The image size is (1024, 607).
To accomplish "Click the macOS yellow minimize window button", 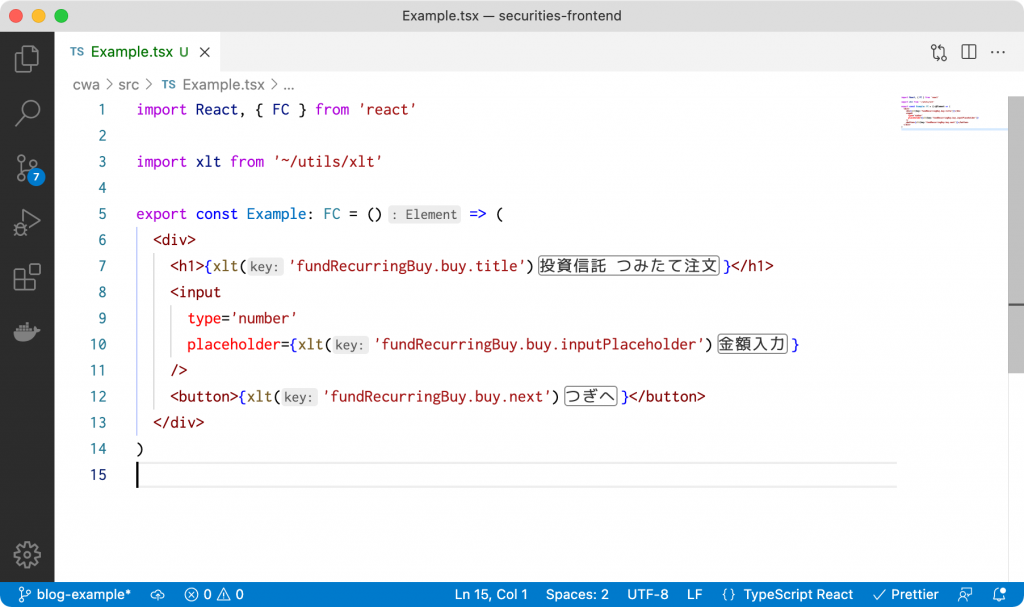I will 39,16.
